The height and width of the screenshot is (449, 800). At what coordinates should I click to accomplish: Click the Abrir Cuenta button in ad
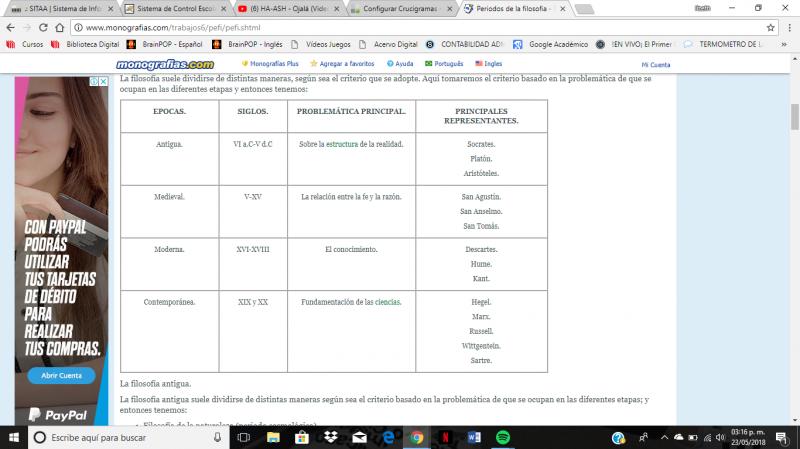pos(61,376)
